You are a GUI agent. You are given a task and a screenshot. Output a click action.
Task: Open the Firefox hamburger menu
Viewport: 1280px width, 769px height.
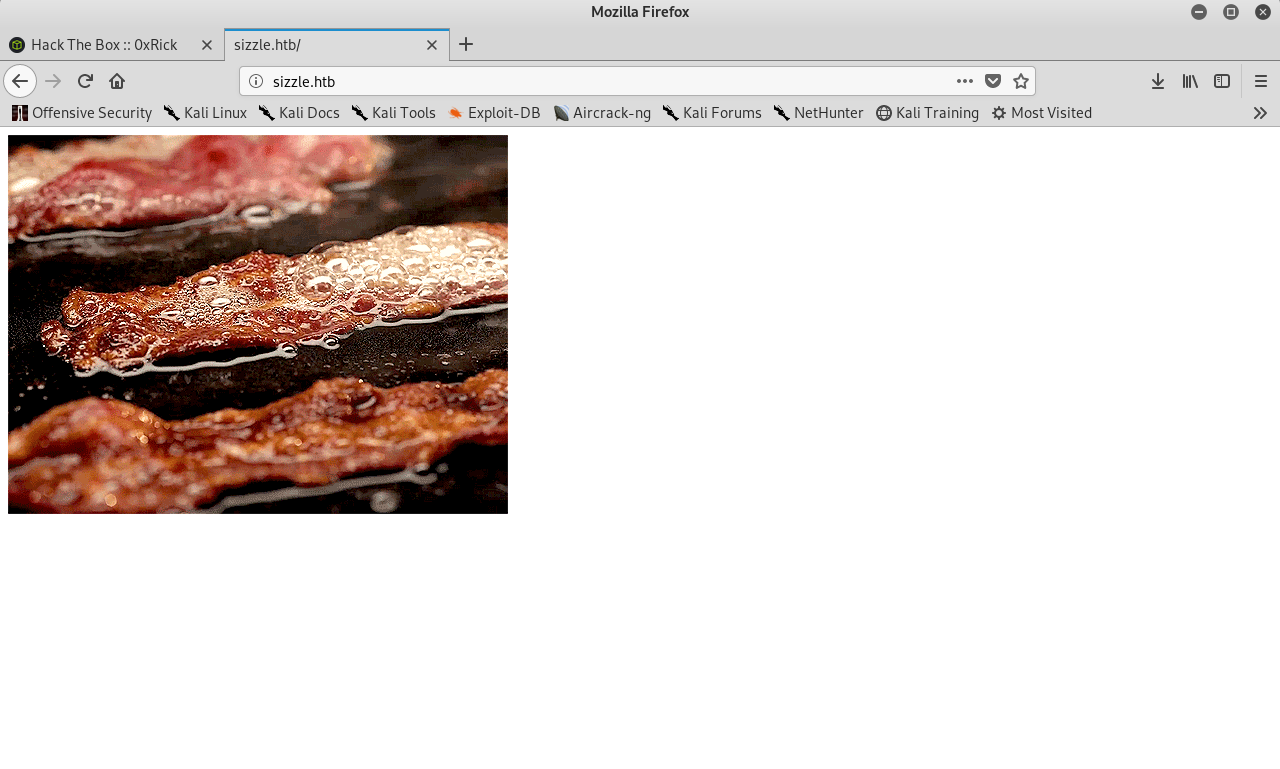coord(1261,81)
